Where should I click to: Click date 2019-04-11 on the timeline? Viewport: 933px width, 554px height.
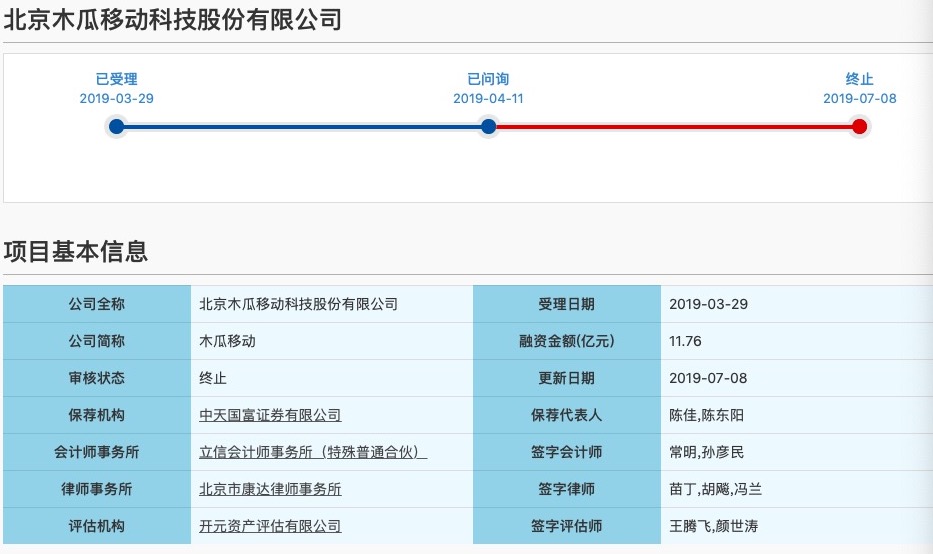click(489, 99)
